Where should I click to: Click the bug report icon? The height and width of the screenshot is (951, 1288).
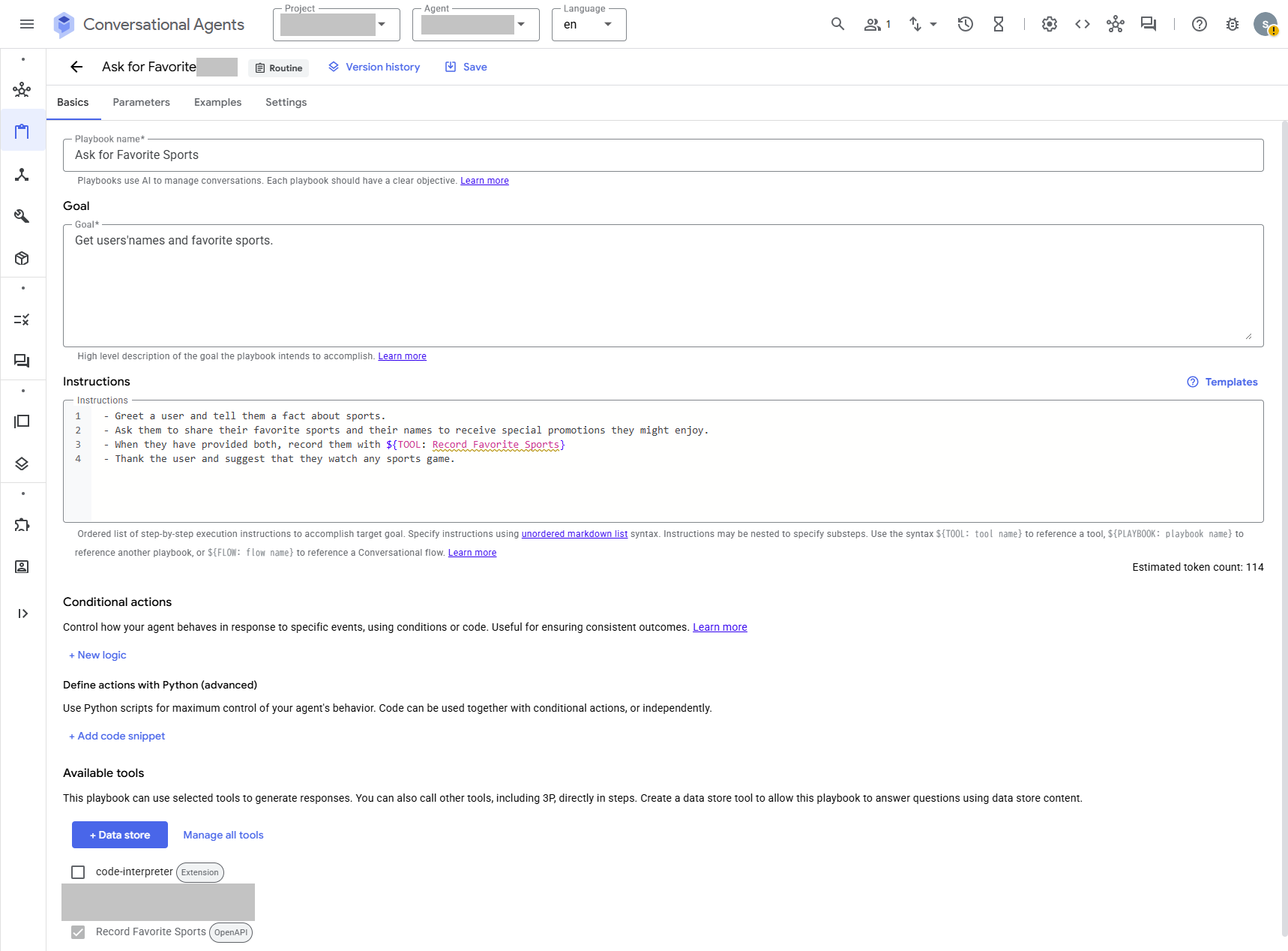tap(1233, 24)
